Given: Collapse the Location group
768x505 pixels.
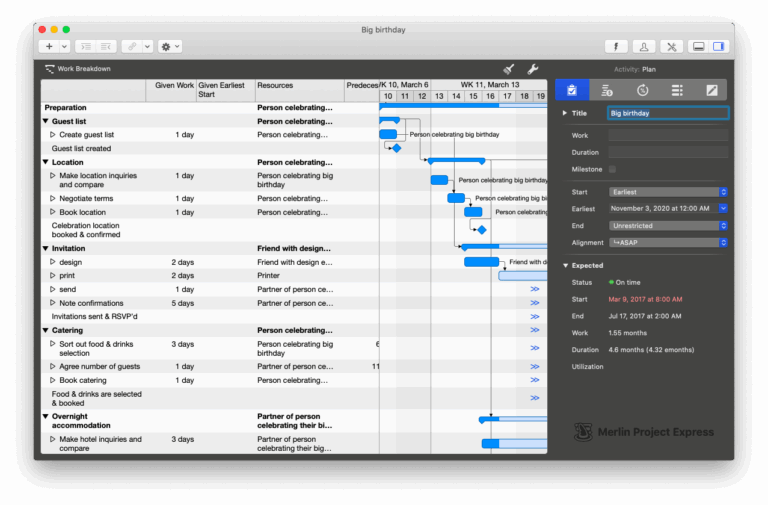Looking at the screenshot, I should tap(46, 162).
